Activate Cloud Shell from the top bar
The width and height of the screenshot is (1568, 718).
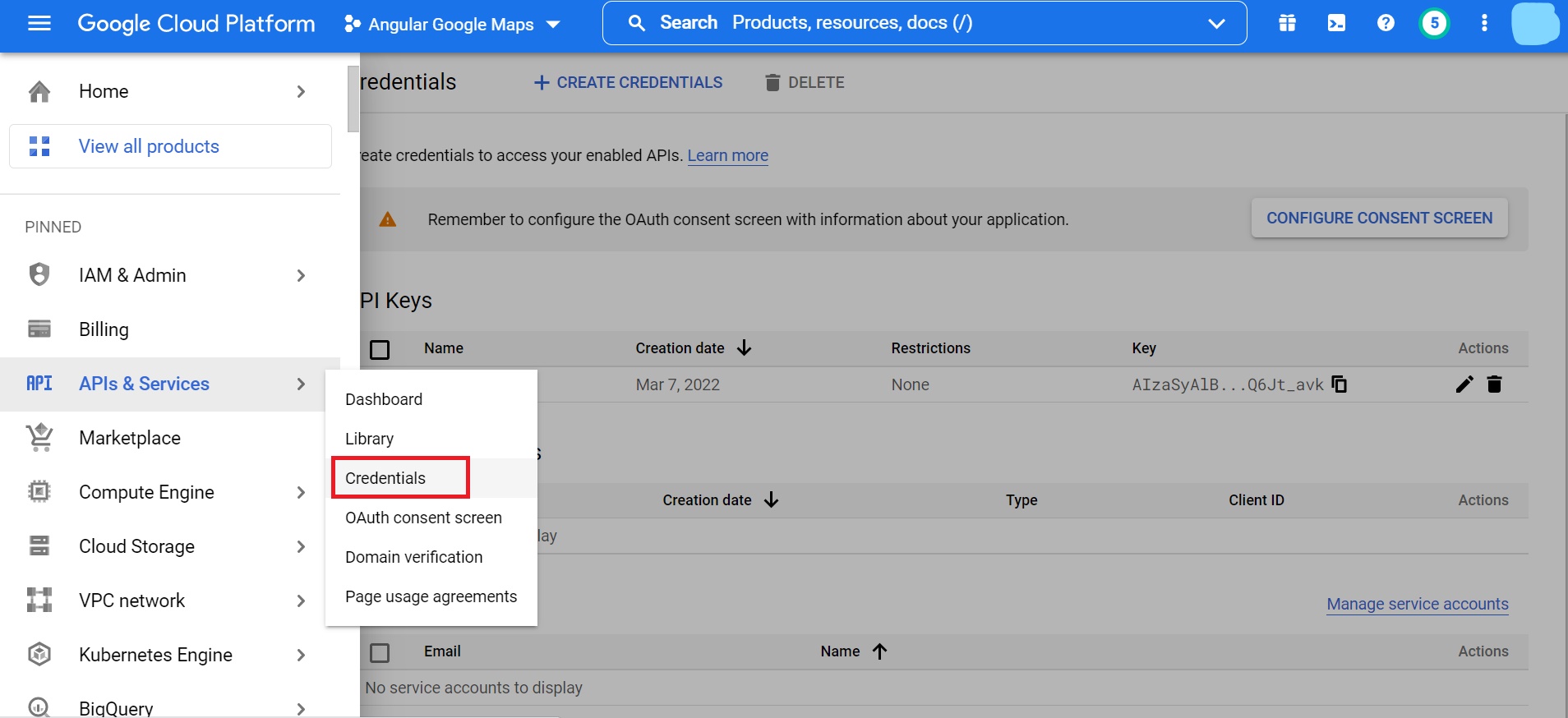(x=1336, y=23)
